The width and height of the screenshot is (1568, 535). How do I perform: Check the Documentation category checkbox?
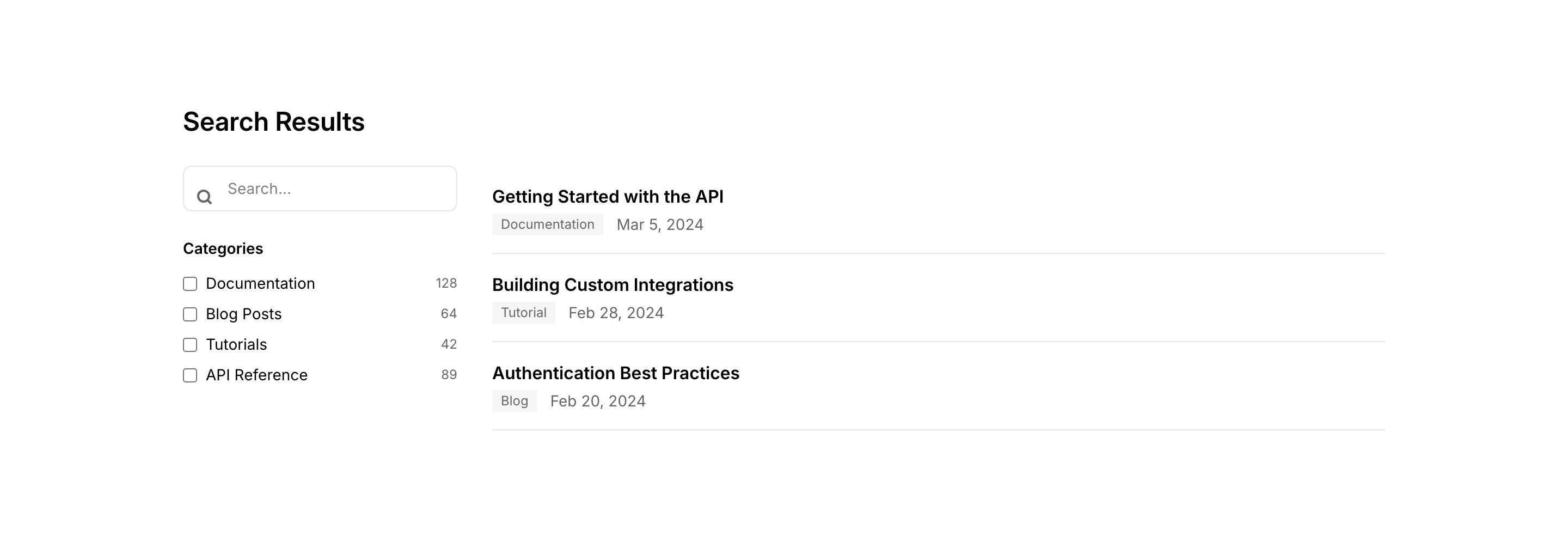(190, 284)
